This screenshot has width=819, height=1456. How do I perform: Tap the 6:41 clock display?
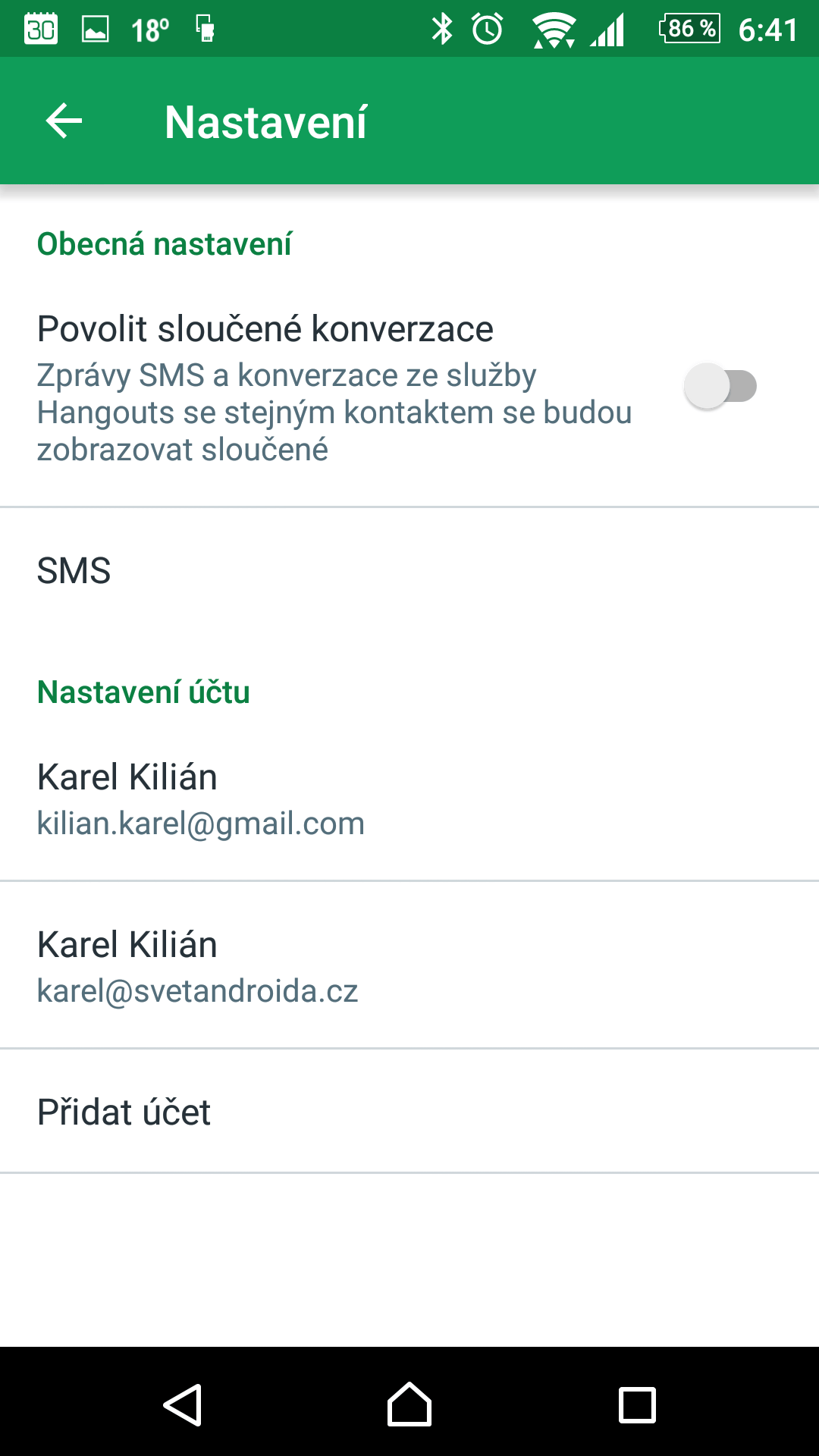coord(768,30)
